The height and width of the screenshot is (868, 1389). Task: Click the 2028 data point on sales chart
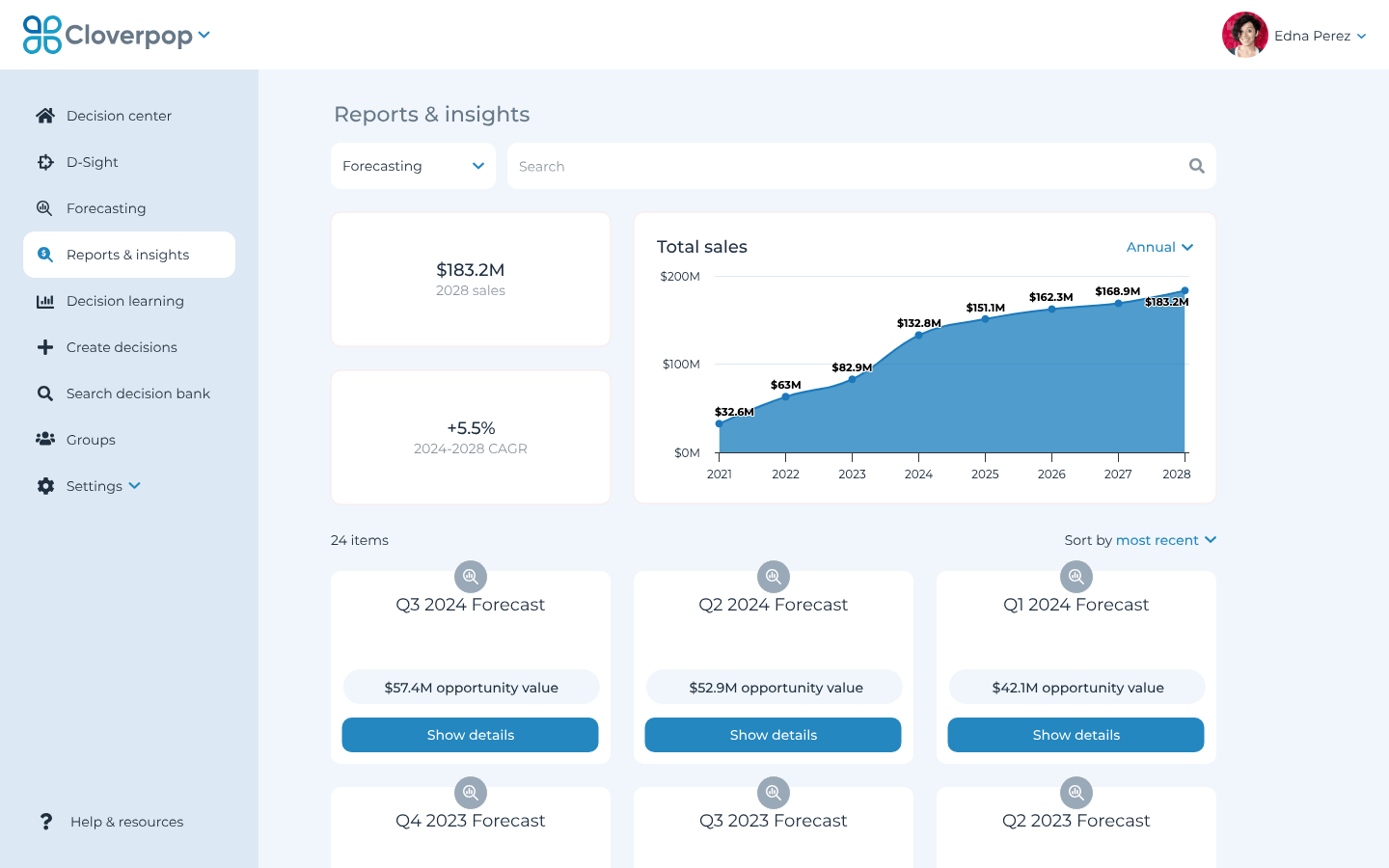point(1185,289)
